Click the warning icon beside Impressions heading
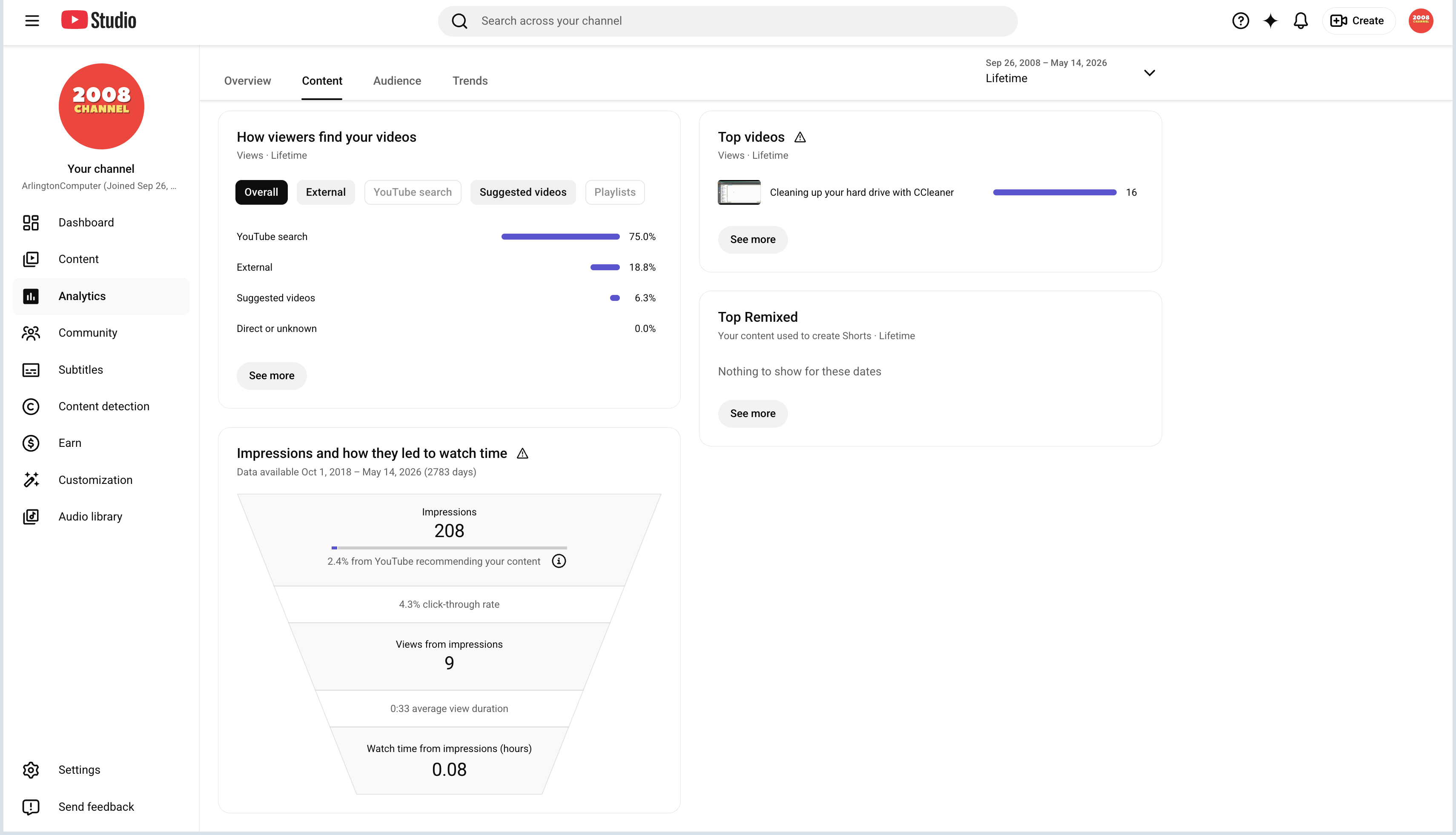This screenshot has height=835, width=1456. click(522, 454)
